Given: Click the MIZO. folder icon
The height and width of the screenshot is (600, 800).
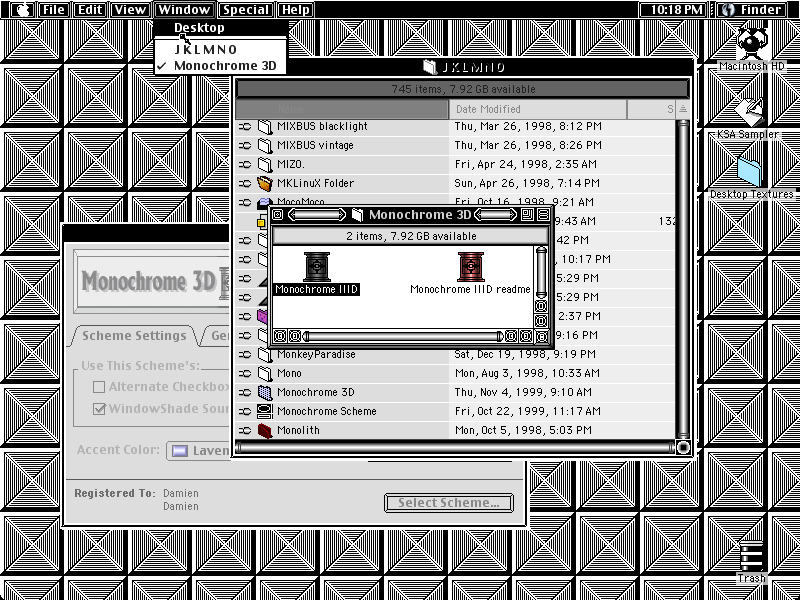Looking at the screenshot, I should coord(264,164).
